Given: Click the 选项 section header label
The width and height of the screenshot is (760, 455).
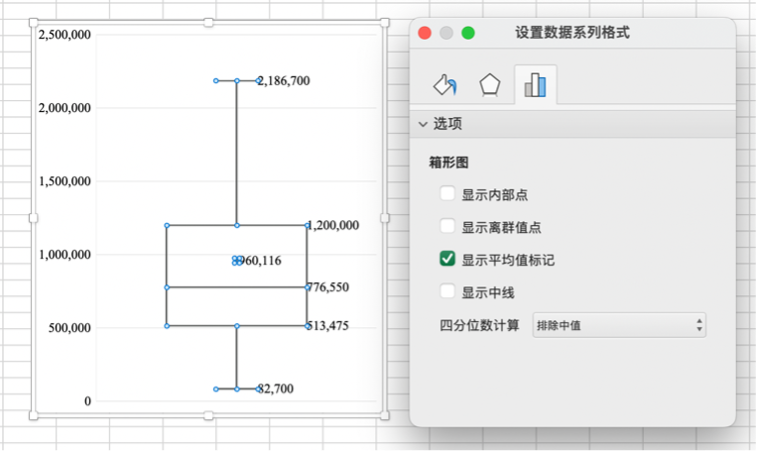Looking at the screenshot, I should coord(447,124).
